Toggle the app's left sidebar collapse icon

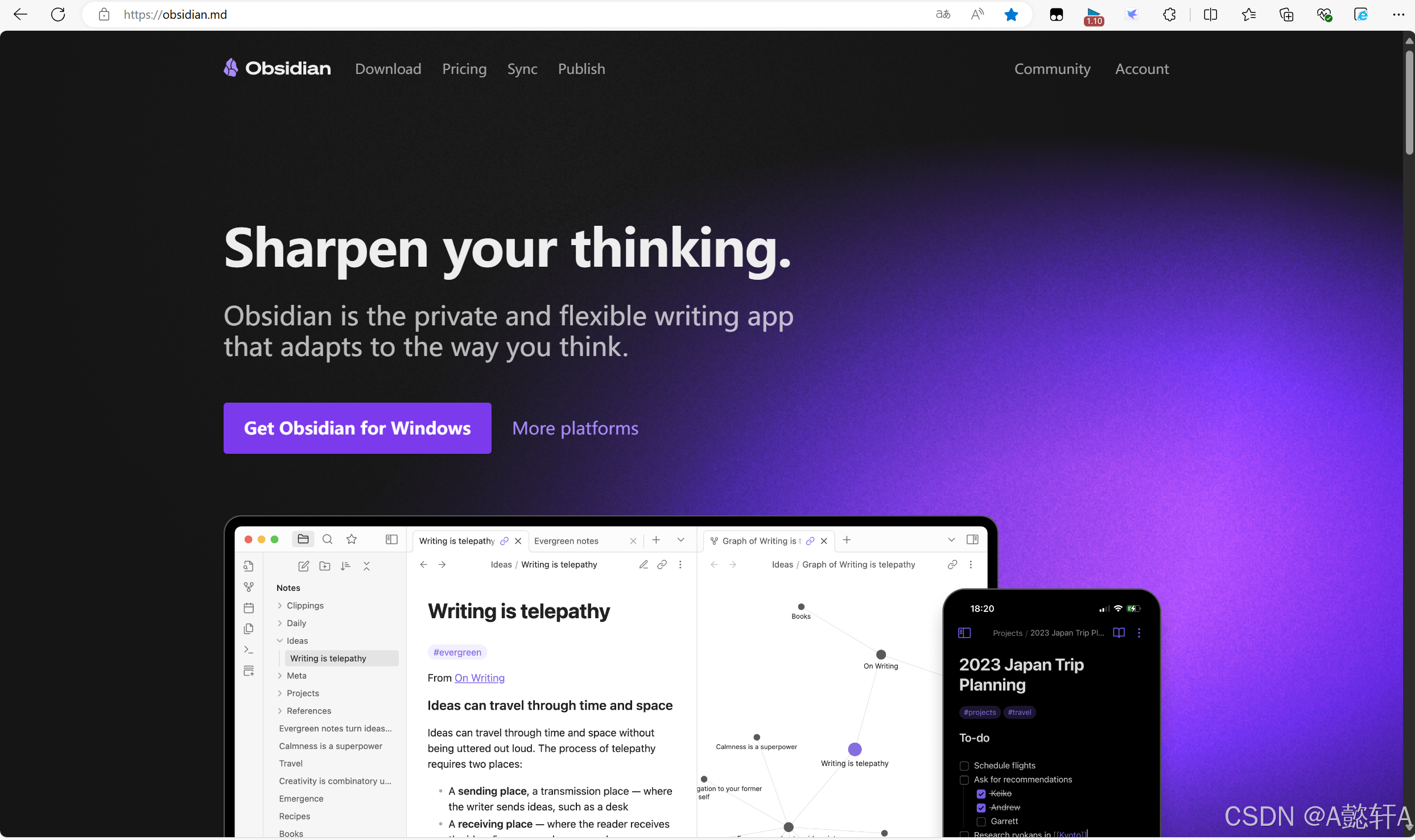tap(392, 539)
